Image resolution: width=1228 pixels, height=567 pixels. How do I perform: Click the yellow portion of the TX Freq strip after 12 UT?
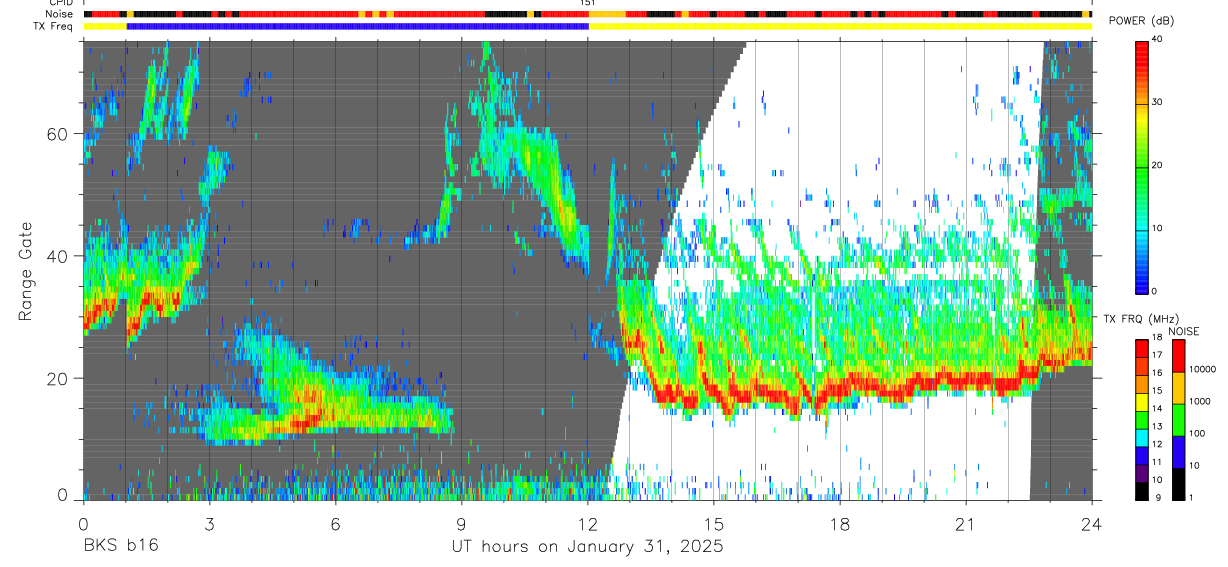point(840,26)
